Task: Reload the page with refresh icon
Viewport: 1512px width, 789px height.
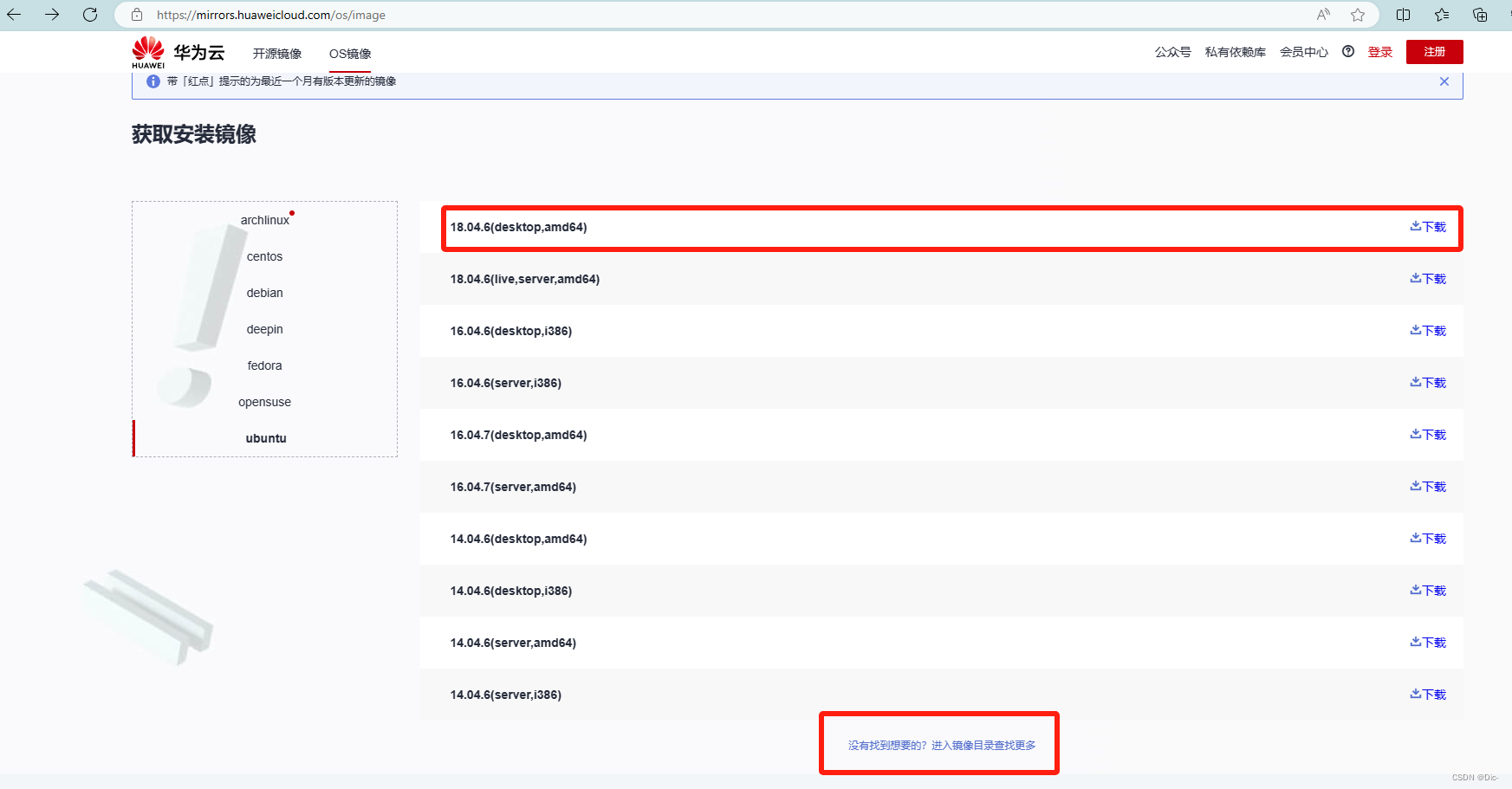Action: 90,15
